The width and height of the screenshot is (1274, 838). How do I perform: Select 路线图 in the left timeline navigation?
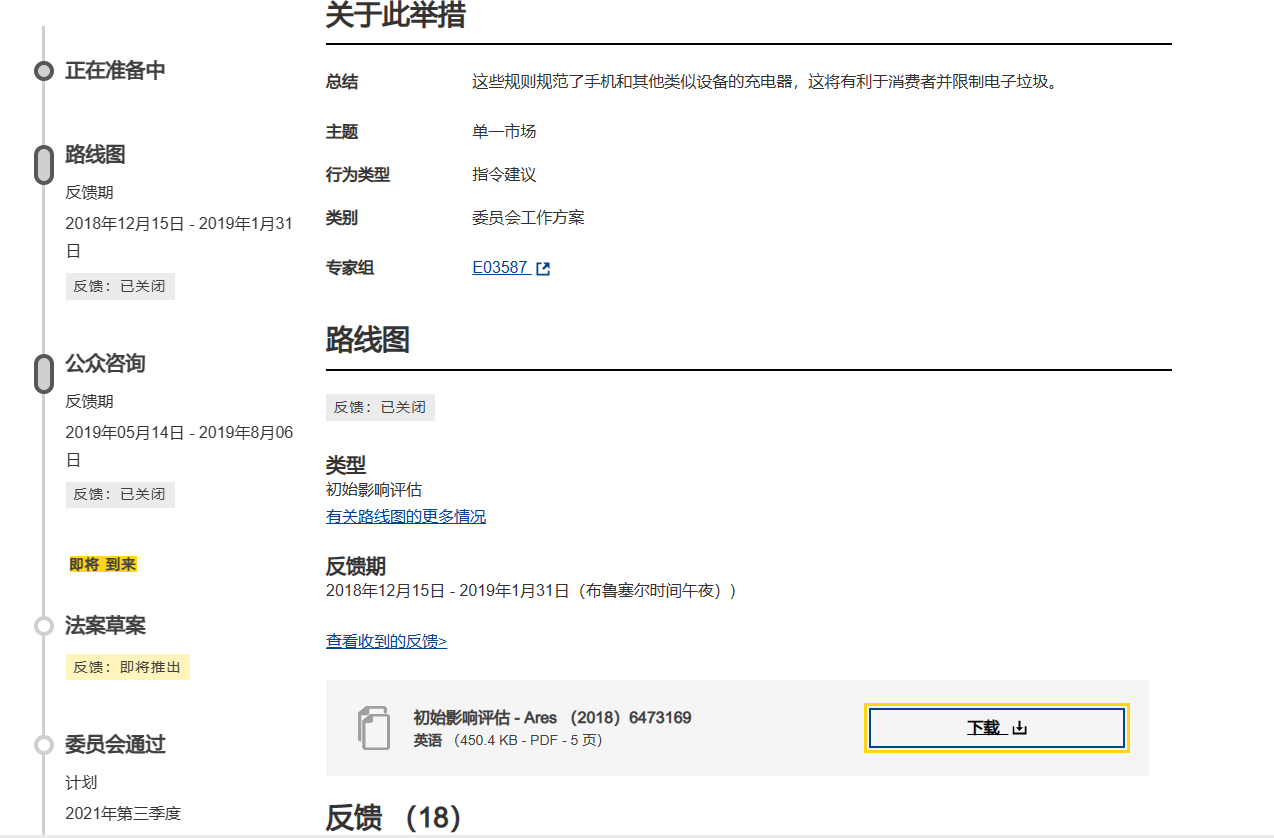[x=95, y=155]
